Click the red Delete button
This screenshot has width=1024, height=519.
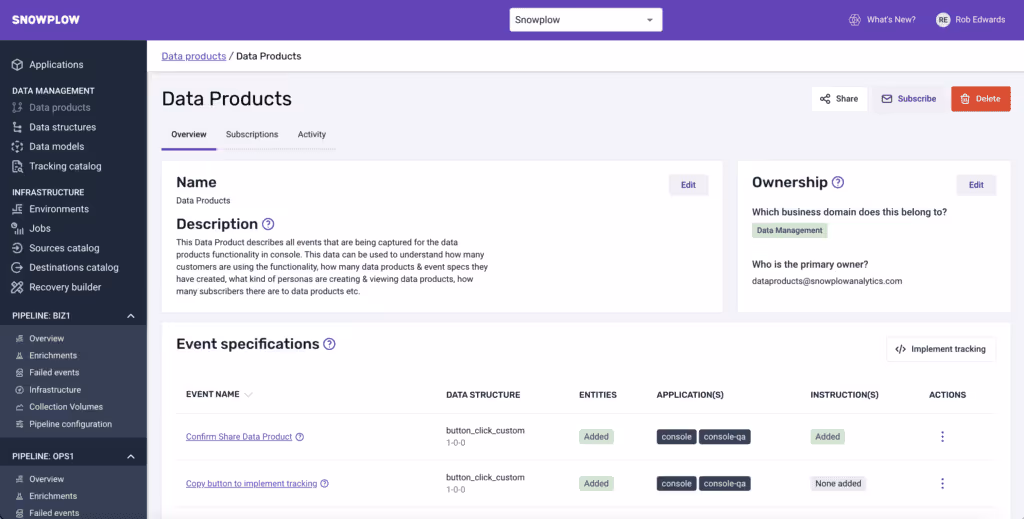(x=981, y=99)
